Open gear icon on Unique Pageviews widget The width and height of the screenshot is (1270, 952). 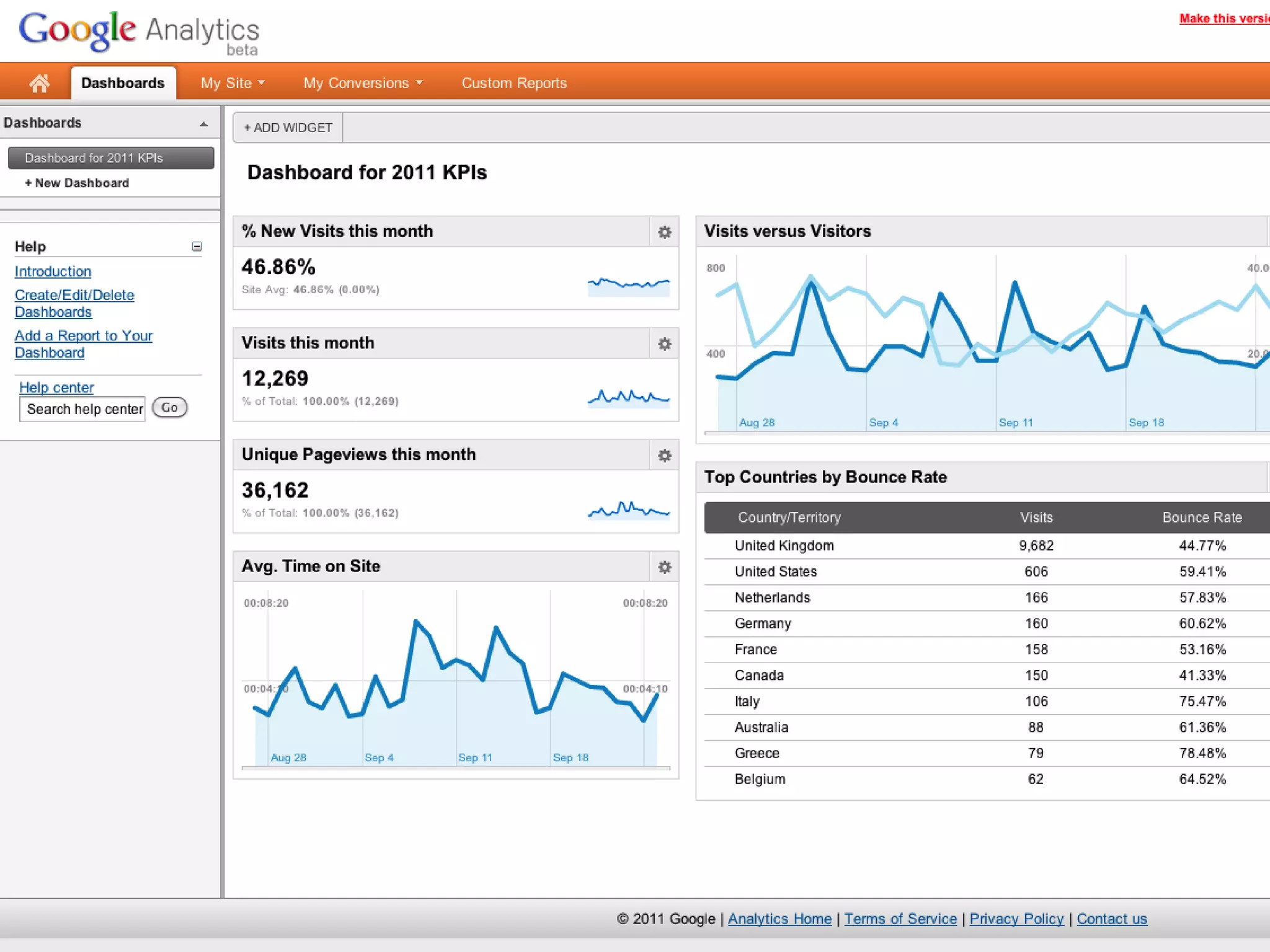664,456
